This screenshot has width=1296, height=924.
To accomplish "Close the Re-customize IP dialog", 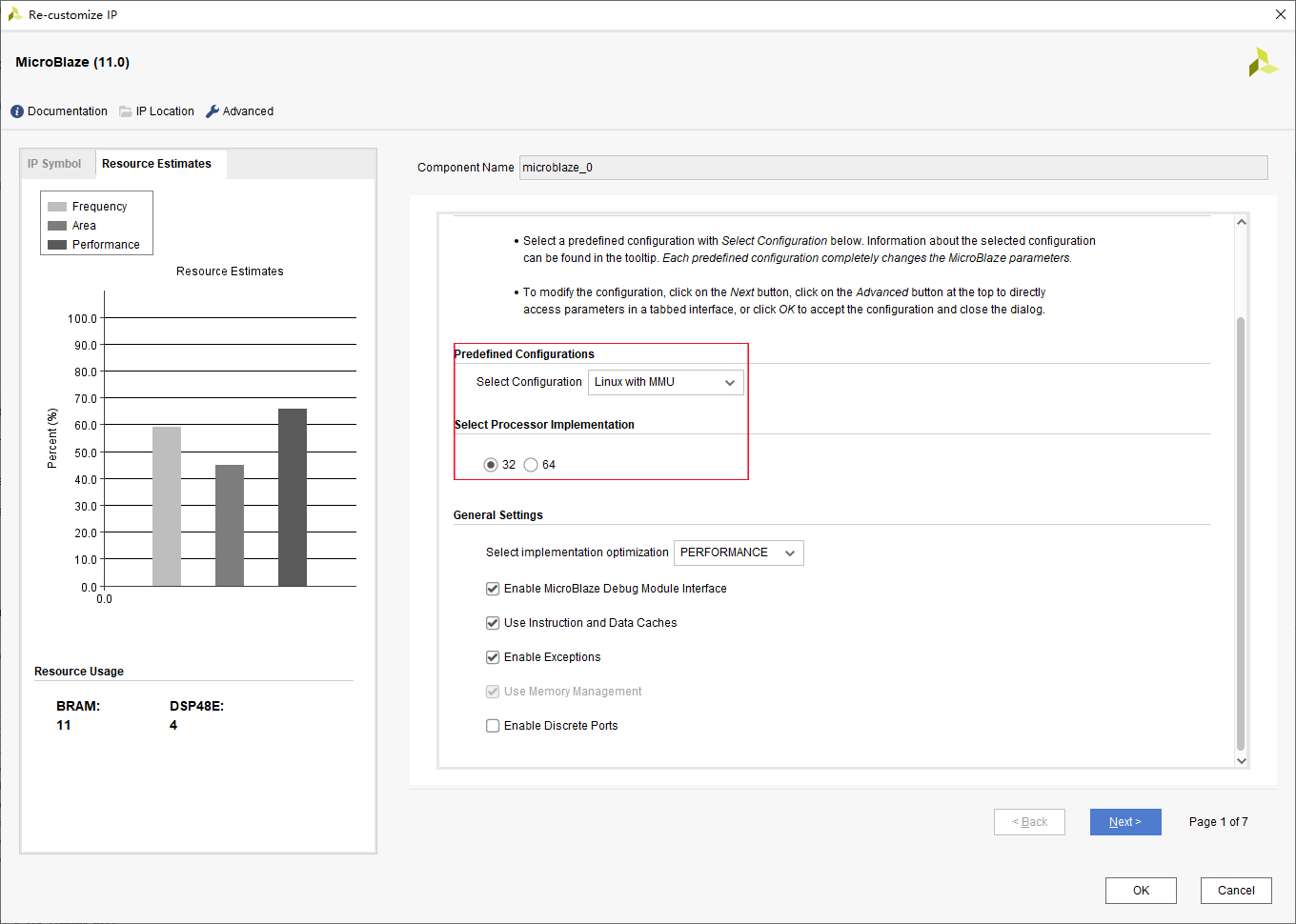I will (1281, 14).
